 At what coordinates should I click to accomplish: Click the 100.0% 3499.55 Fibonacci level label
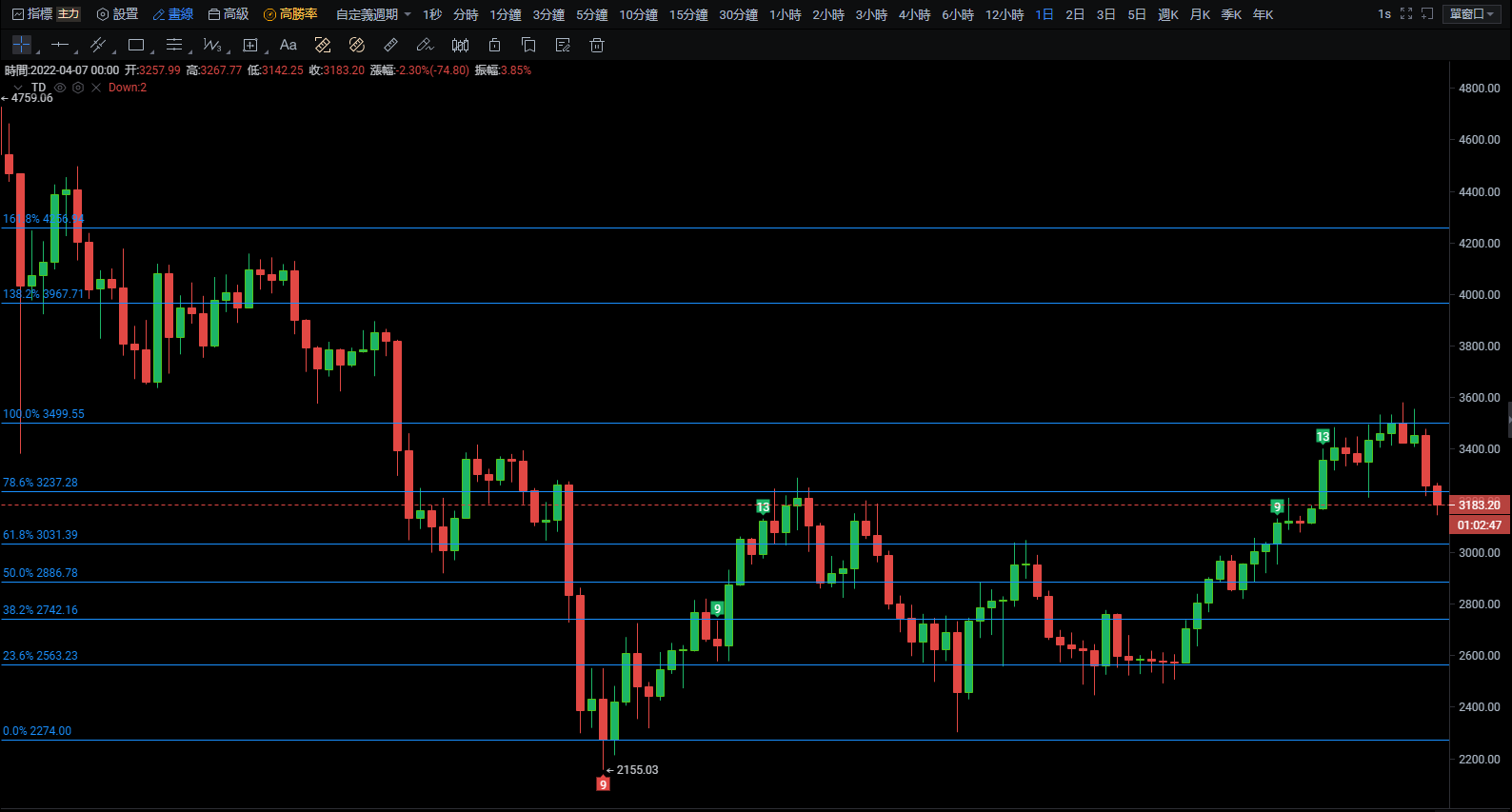[x=44, y=414]
